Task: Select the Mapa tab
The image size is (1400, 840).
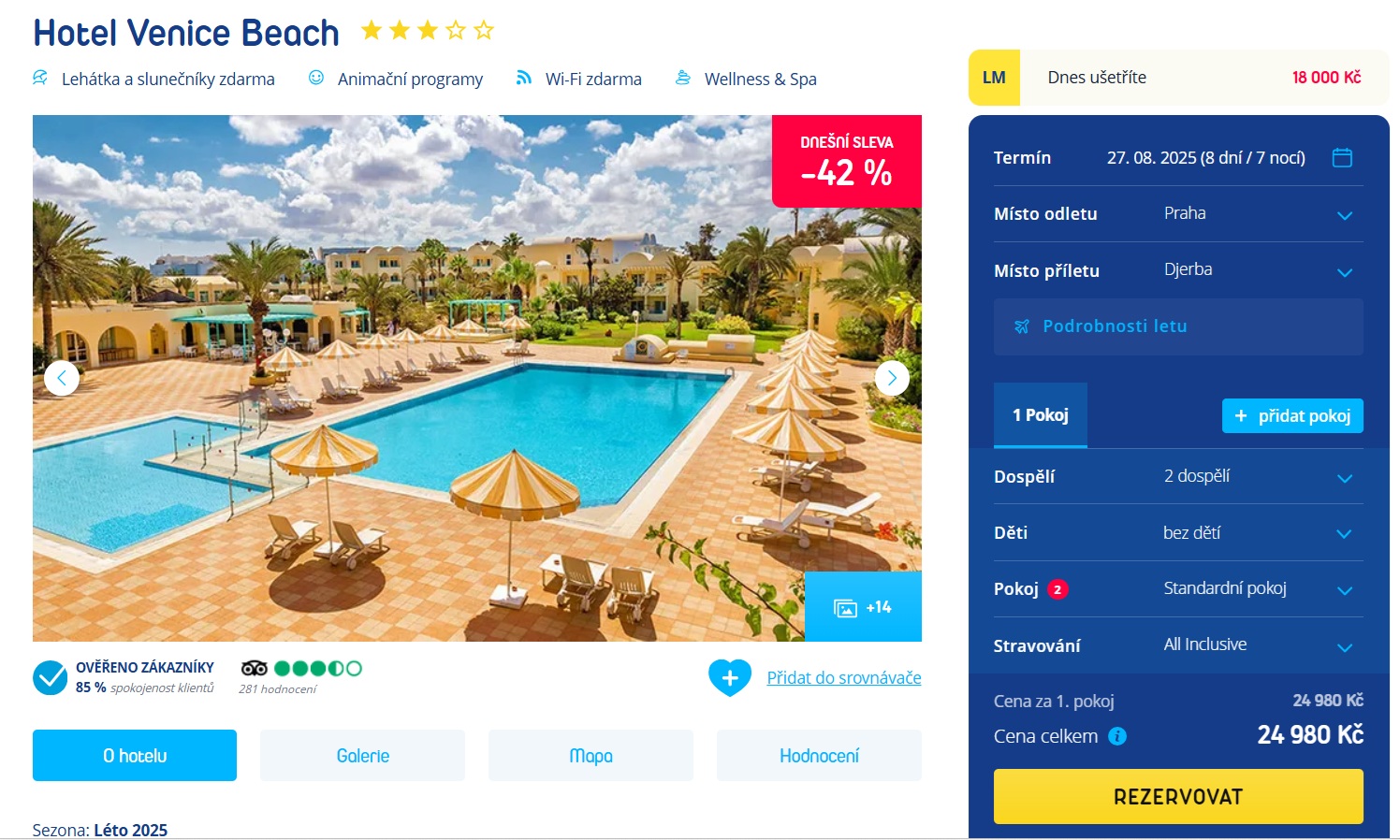Action: click(x=591, y=755)
